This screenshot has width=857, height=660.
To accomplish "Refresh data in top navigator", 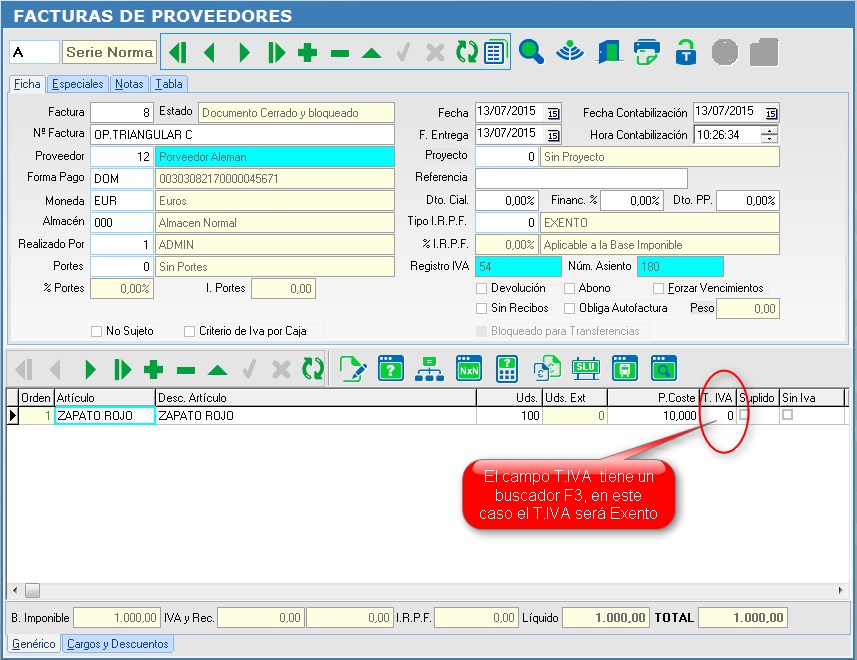I will [x=466, y=52].
